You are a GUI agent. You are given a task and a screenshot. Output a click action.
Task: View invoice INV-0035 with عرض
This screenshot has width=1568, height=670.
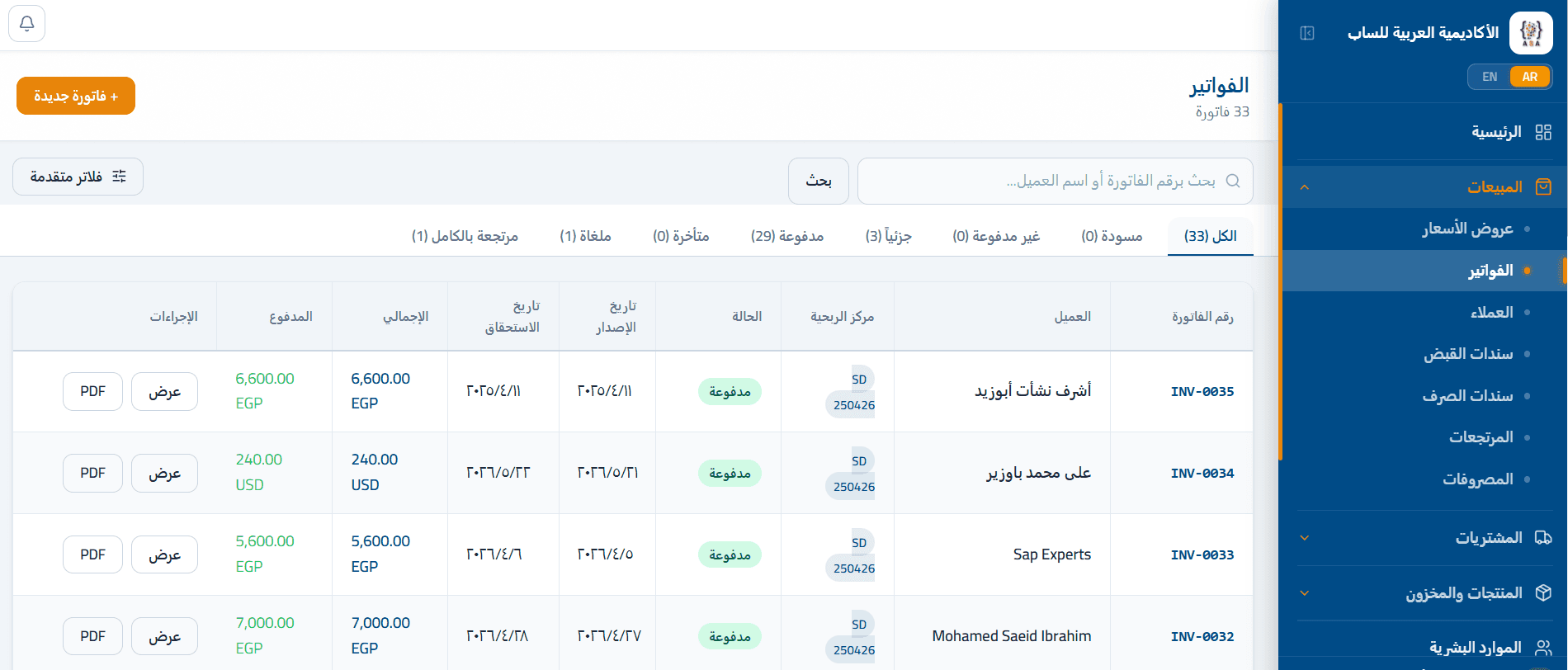click(x=164, y=391)
